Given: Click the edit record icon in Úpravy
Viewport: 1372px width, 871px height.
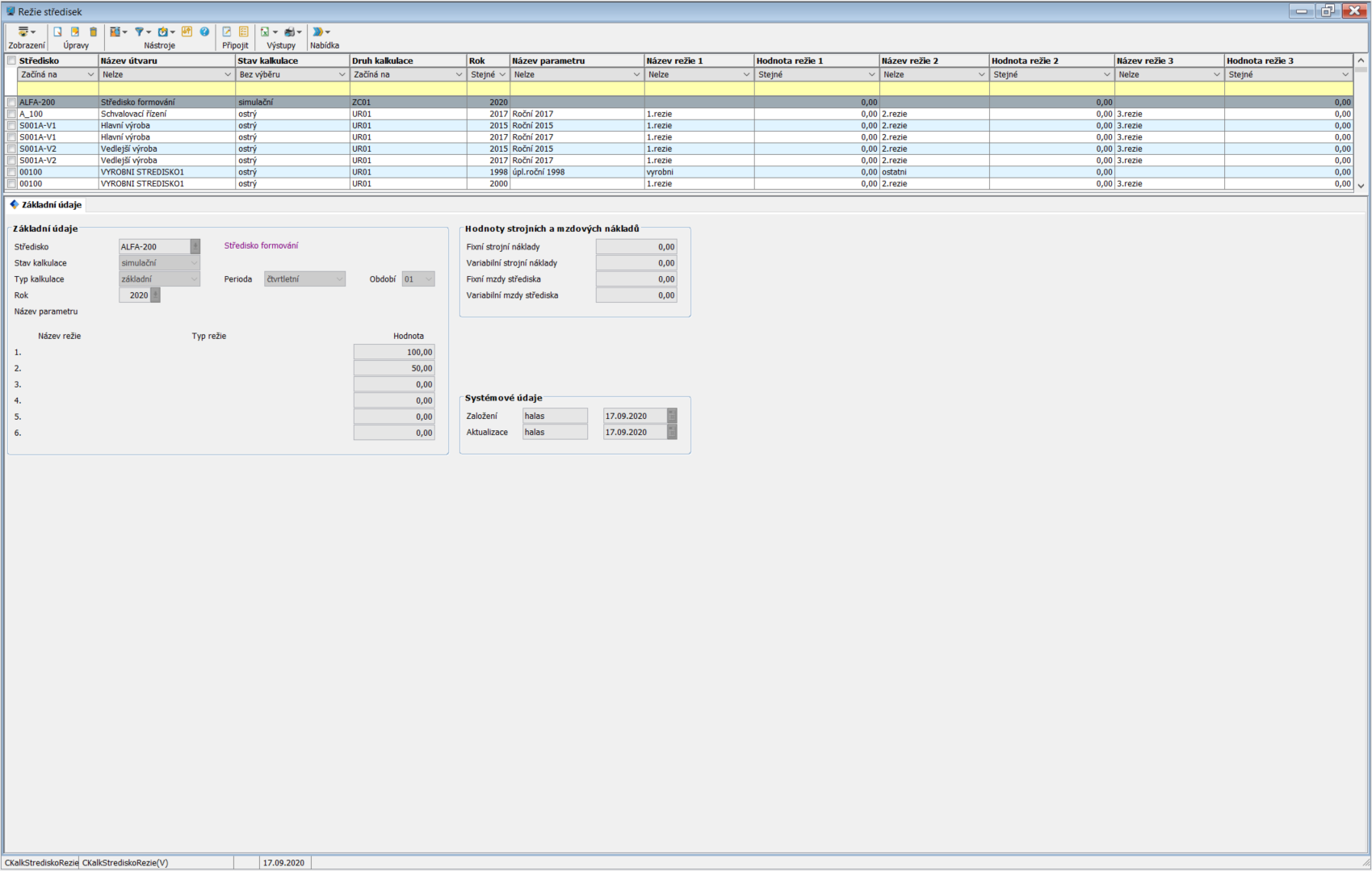Looking at the screenshot, I should 75,32.
